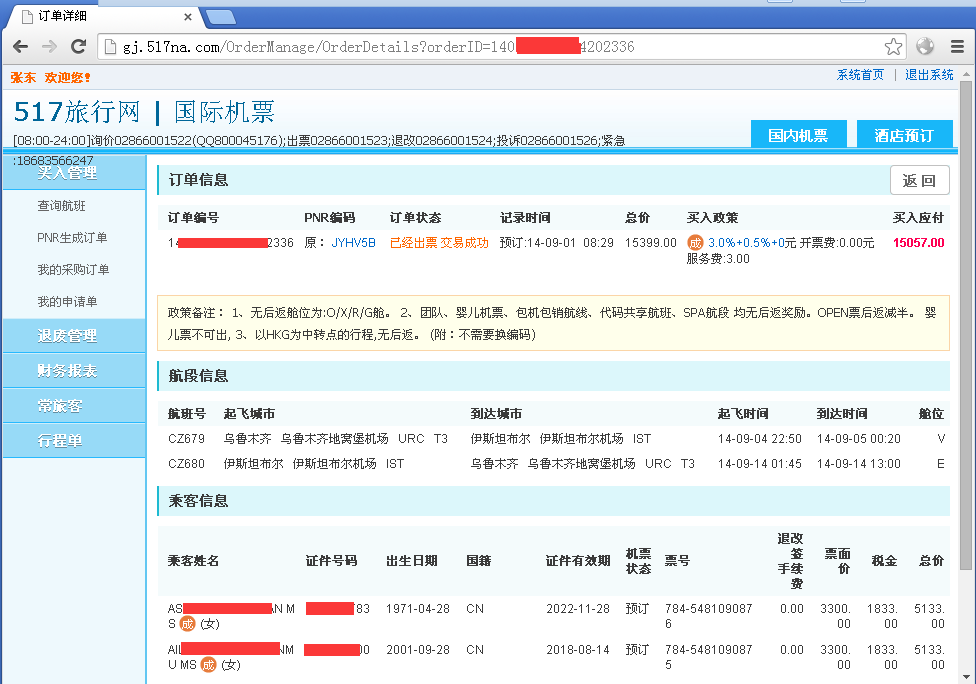Click the globe extension icon in toolbar
Image resolution: width=976 pixels, height=684 pixels.
click(925, 47)
